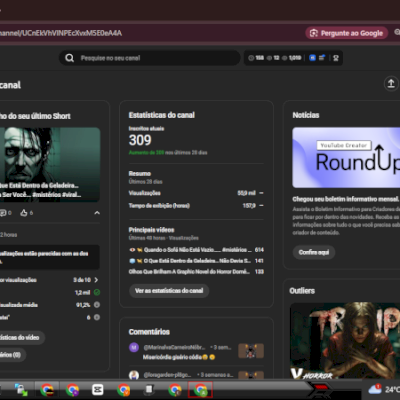Click the grey status circle beside 91,2%
This screenshot has width=400, height=400.
[x=97, y=305]
